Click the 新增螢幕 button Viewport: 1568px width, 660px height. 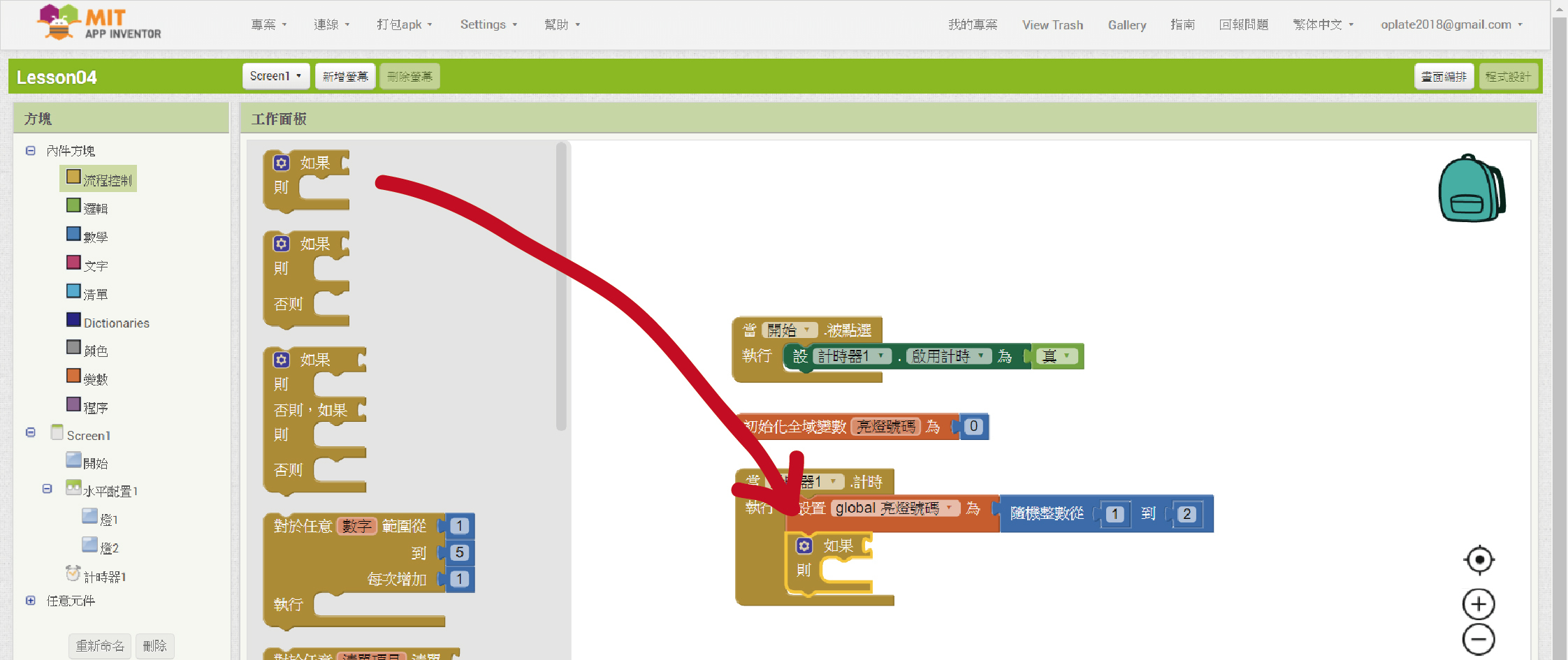click(345, 76)
